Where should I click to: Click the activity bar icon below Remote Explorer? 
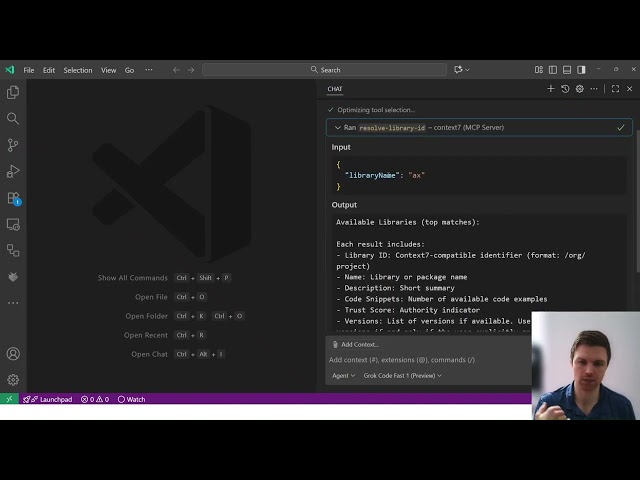pos(13,251)
